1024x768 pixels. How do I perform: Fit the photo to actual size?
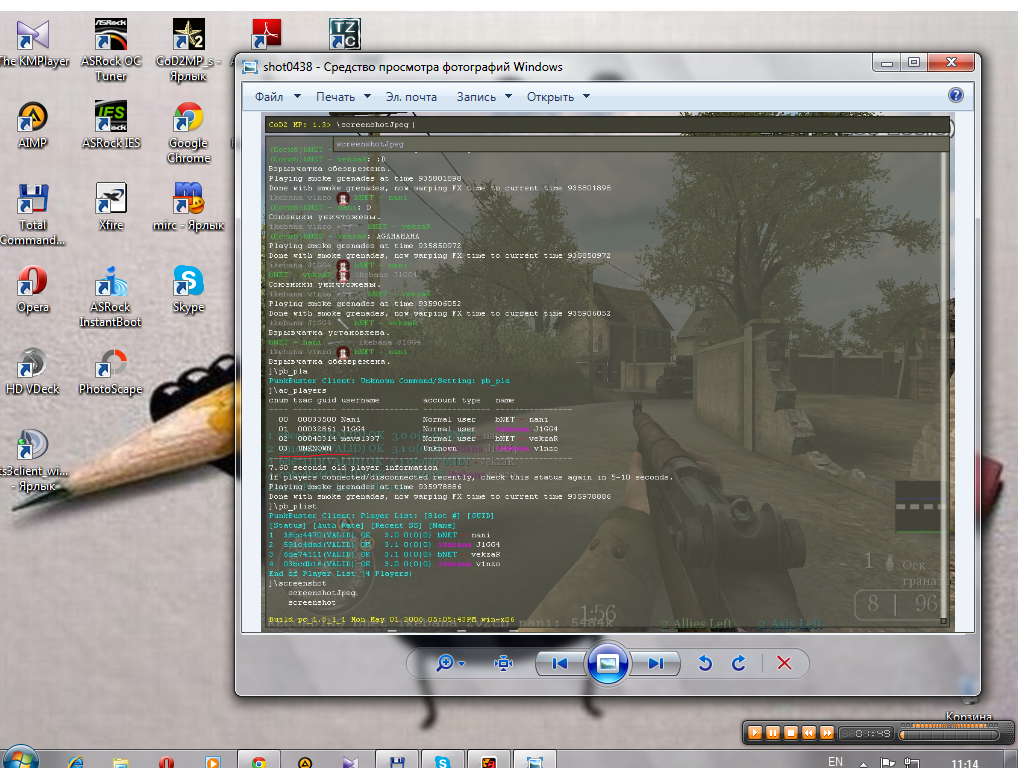(x=503, y=664)
